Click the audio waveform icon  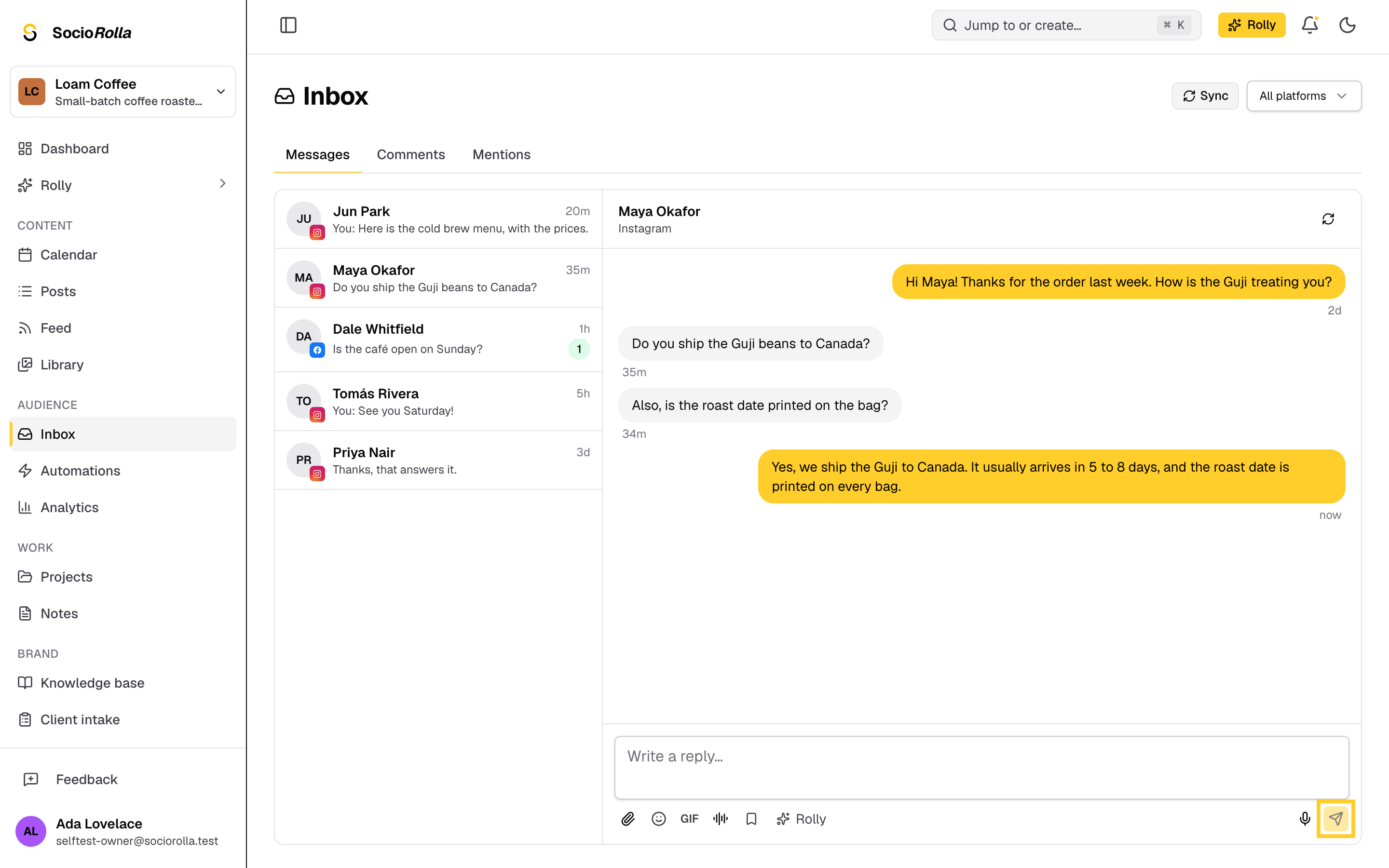coord(721,819)
